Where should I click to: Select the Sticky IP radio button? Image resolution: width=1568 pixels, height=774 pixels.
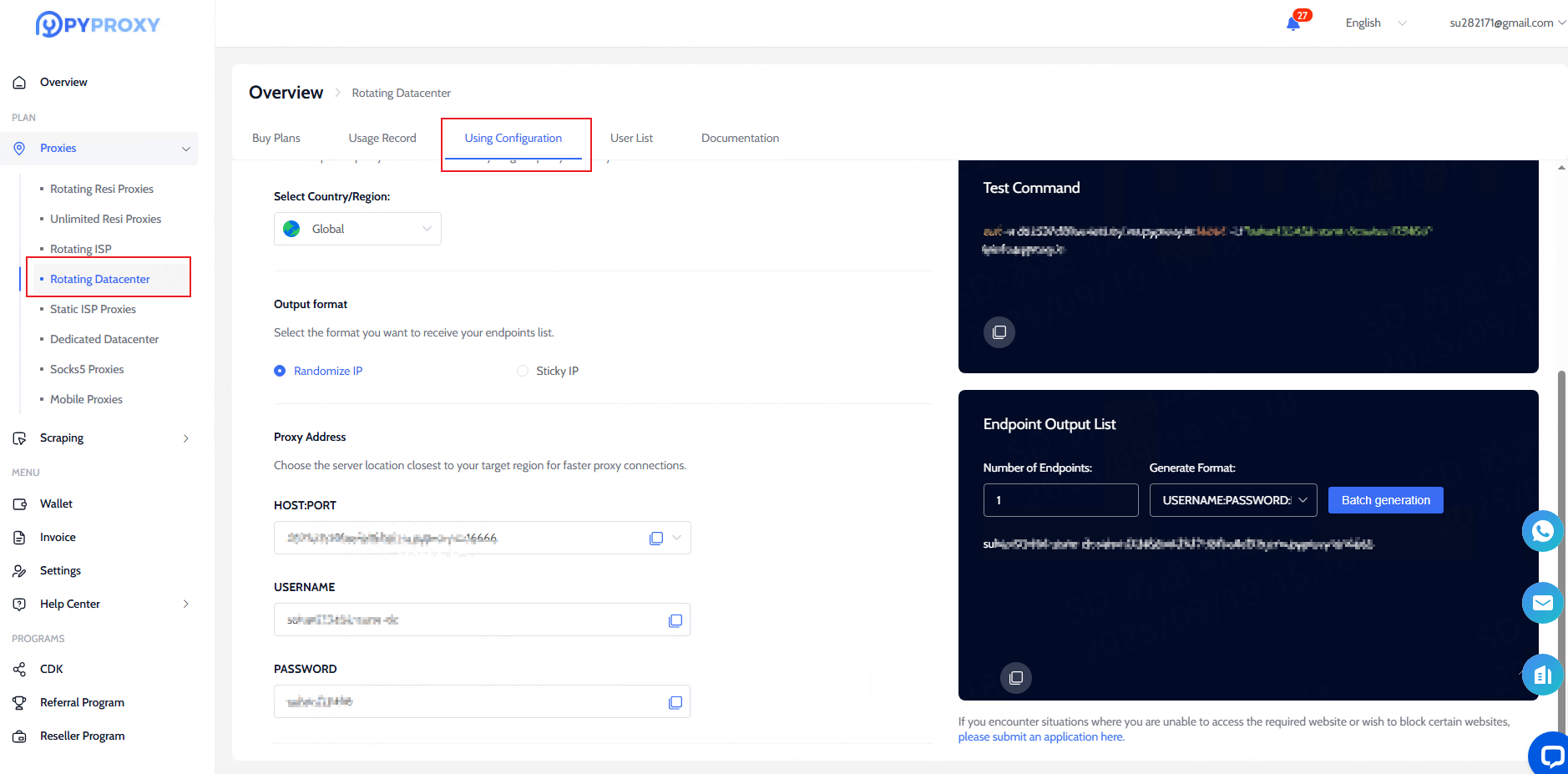[x=523, y=371]
